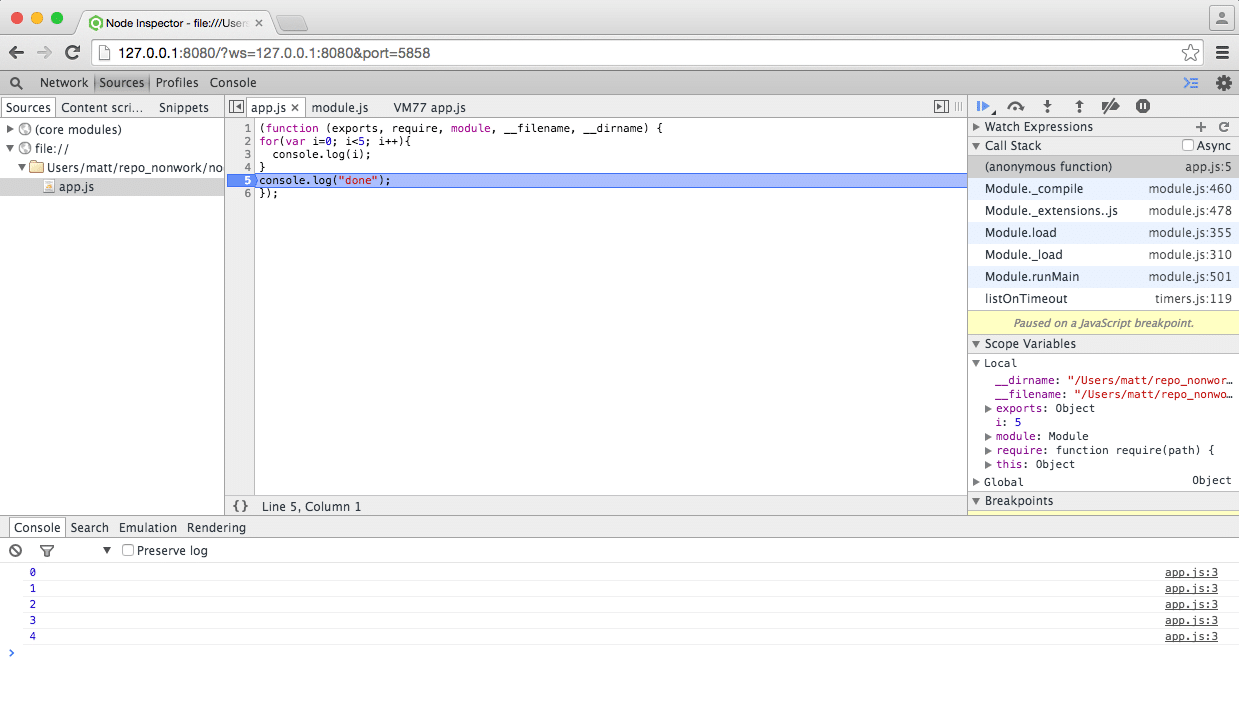The width and height of the screenshot is (1239, 714).
Task: Close the app.js editor tab
Action: pos(295,108)
